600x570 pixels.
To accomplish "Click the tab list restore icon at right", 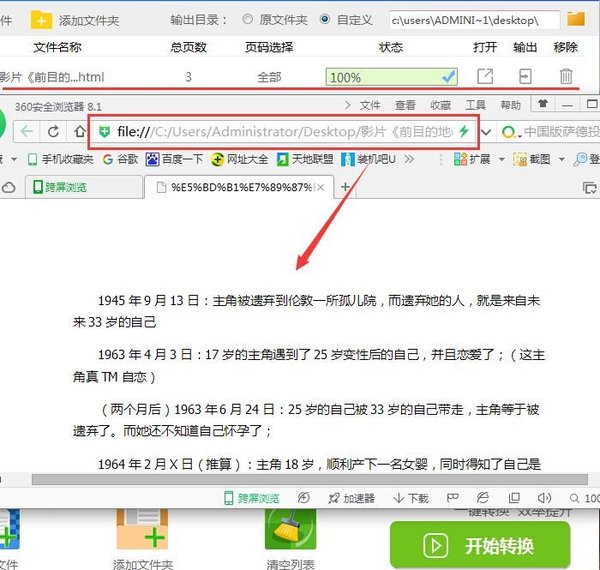I will pos(589,188).
